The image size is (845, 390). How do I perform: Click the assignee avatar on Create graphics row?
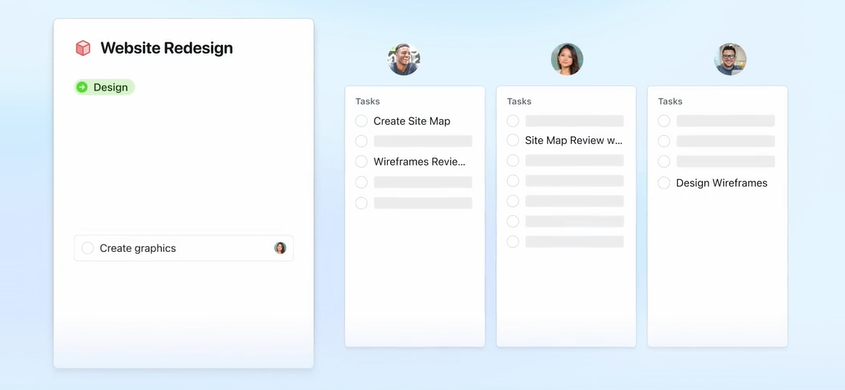pos(280,248)
